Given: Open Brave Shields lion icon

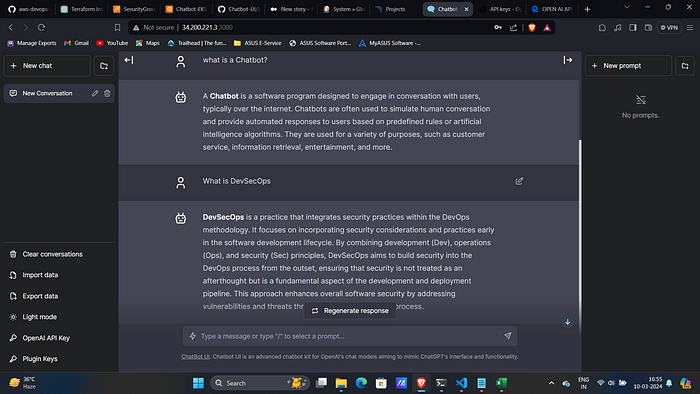Looking at the screenshot, I should 532,28.
